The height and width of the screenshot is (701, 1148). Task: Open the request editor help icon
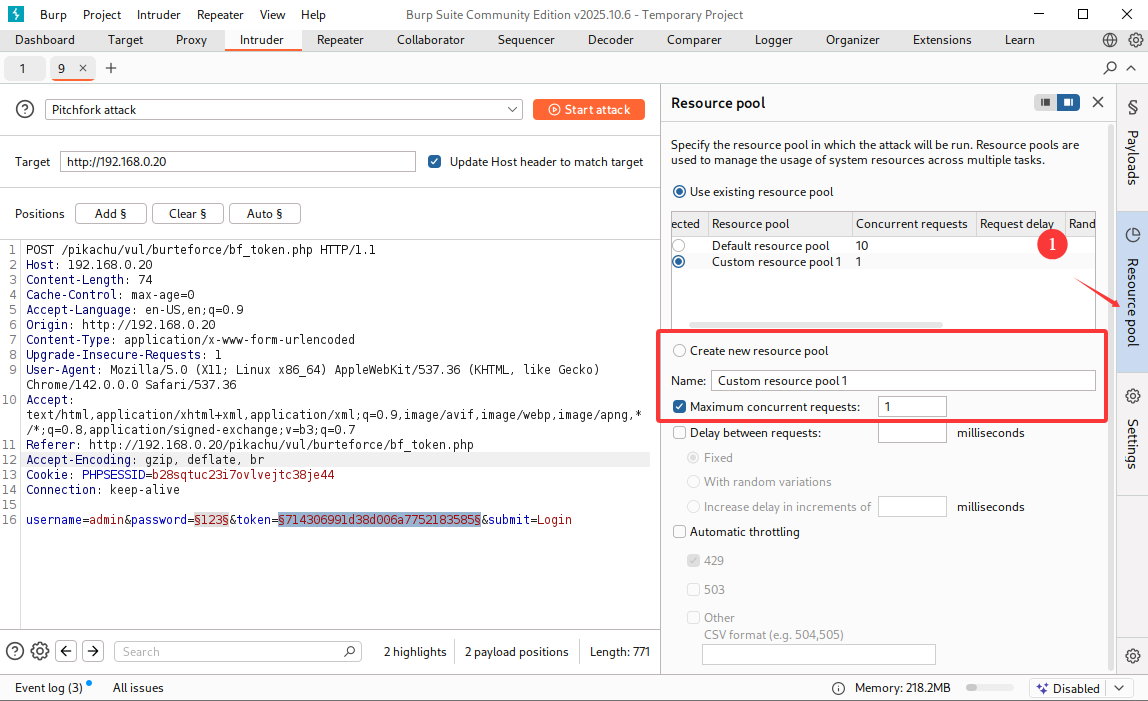pyautogui.click(x=15, y=651)
